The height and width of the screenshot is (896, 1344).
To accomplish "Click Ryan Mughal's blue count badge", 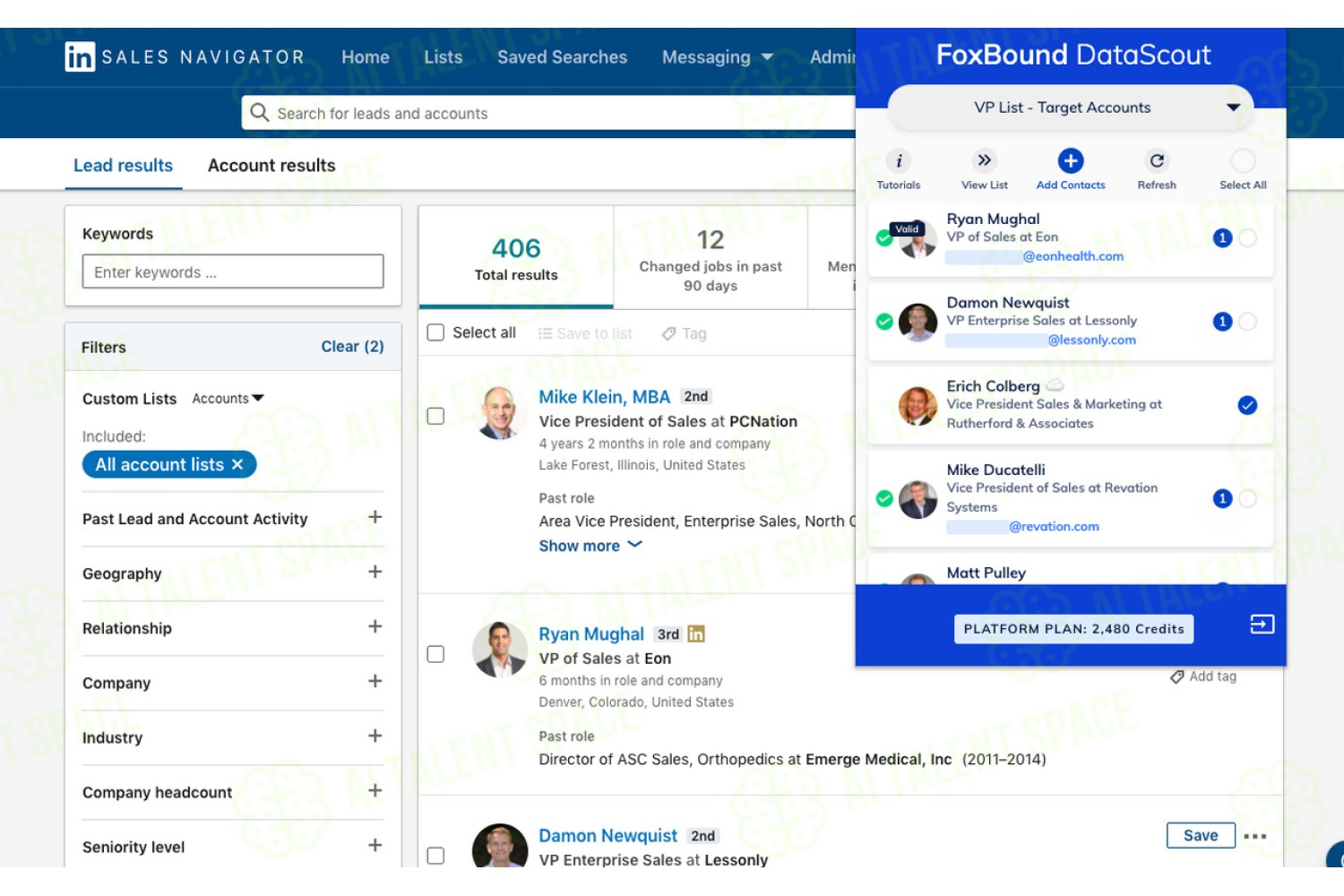I will point(1222,238).
